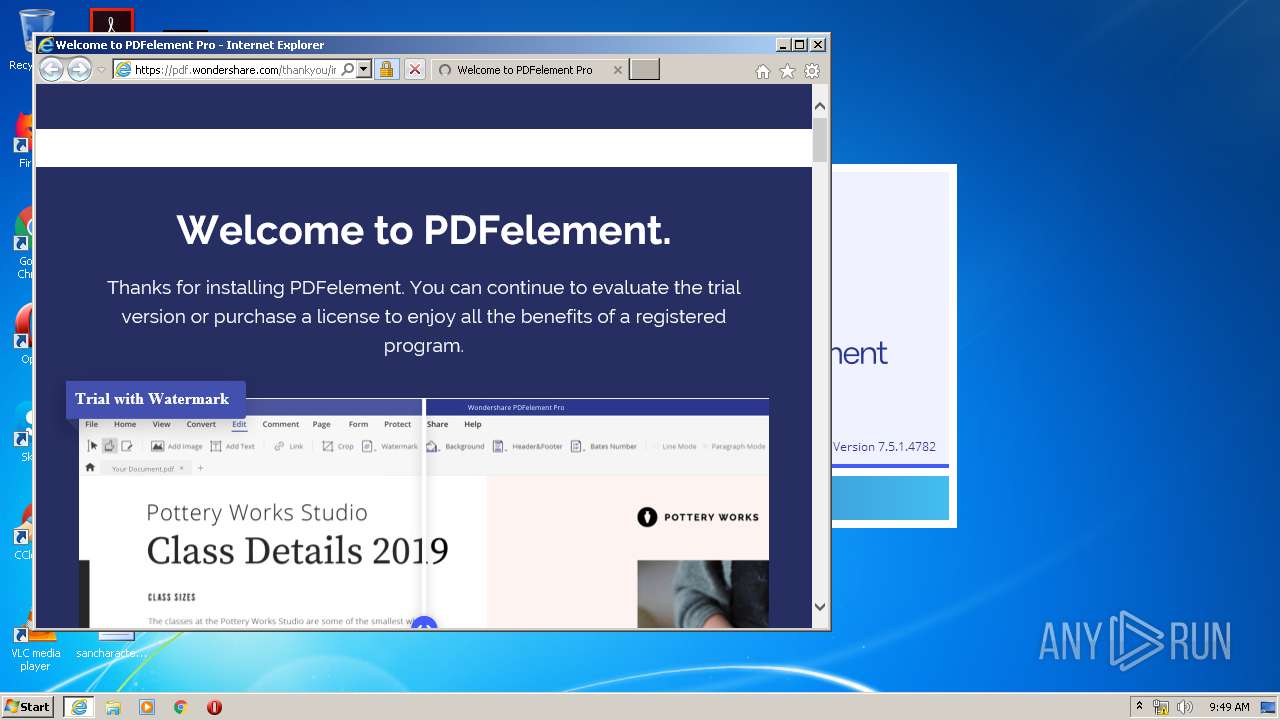The image size is (1280, 720).
Task: Click the Protect tab in the preview
Action: (397, 424)
